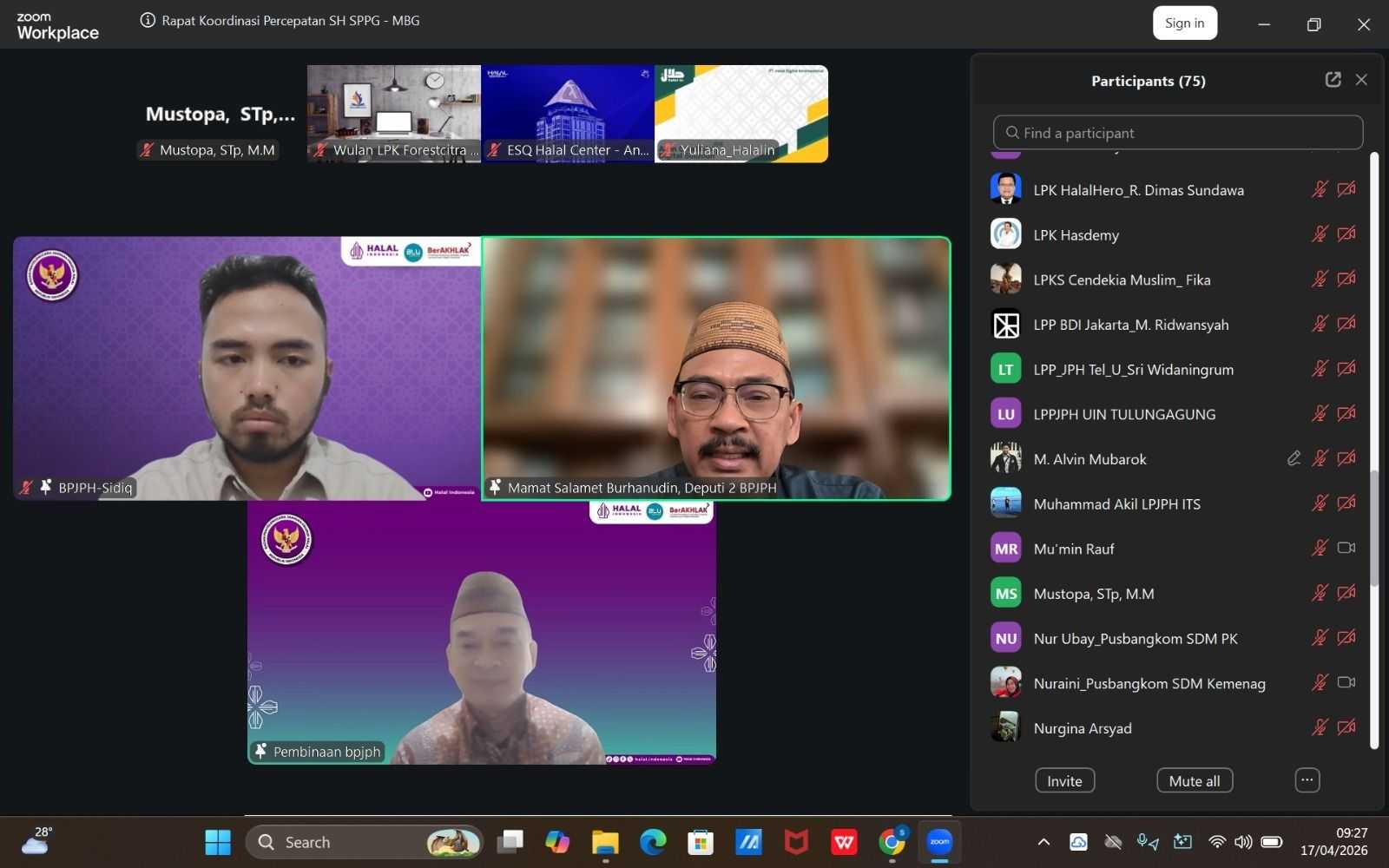The height and width of the screenshot is (868, 1389).
Task: Open the participants panel pop-out icon
Action: coord(1333,79)
